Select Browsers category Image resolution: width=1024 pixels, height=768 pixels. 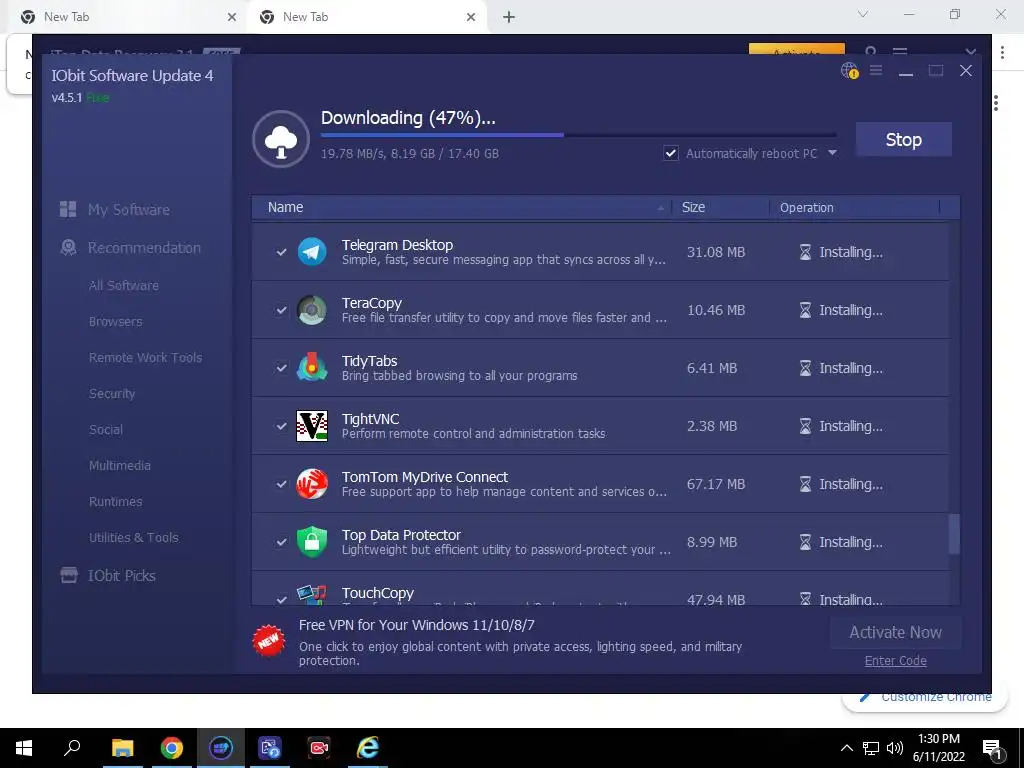click(116, 321)
